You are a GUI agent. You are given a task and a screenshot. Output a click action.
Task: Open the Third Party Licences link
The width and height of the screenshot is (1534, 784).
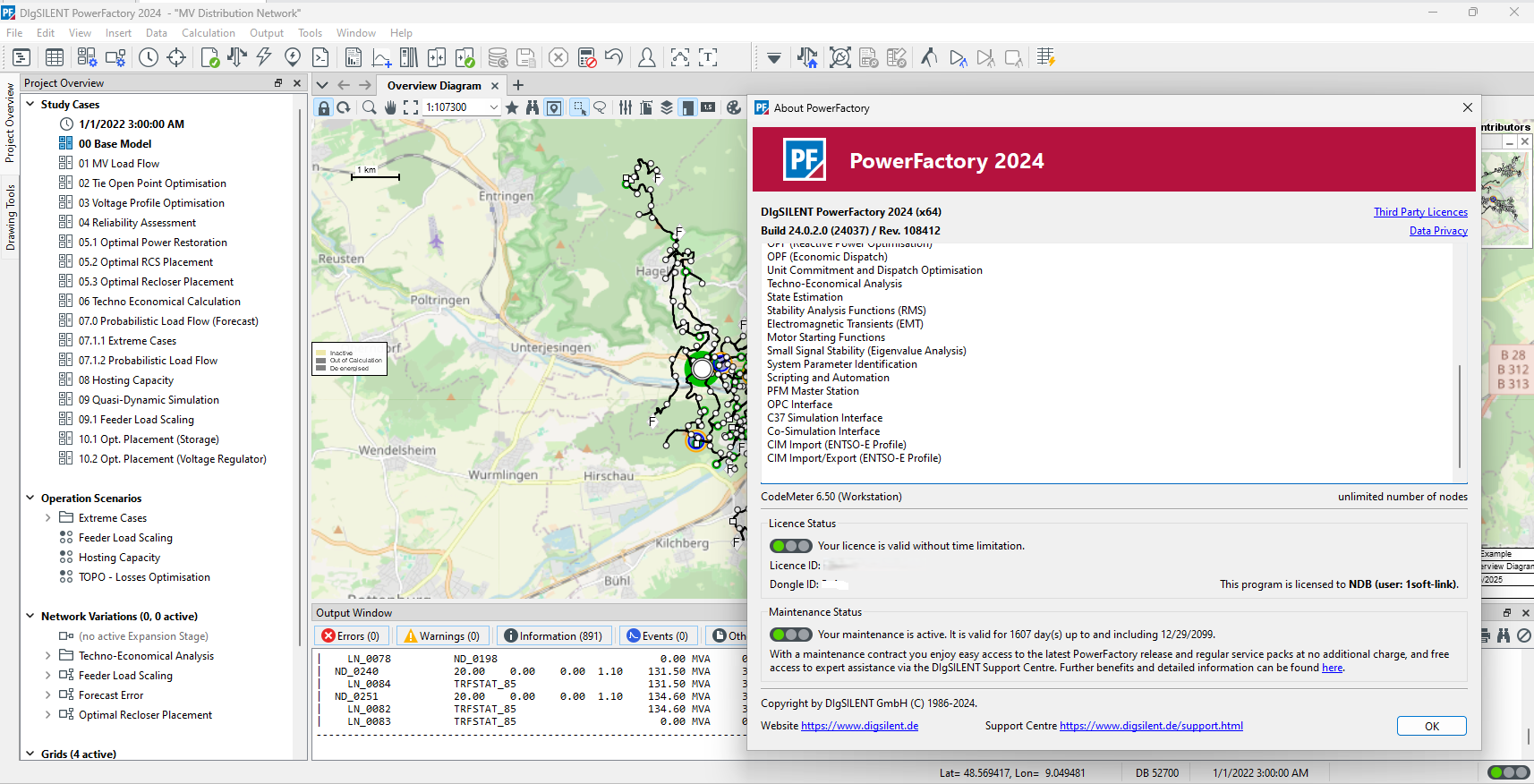point(1420,212)
